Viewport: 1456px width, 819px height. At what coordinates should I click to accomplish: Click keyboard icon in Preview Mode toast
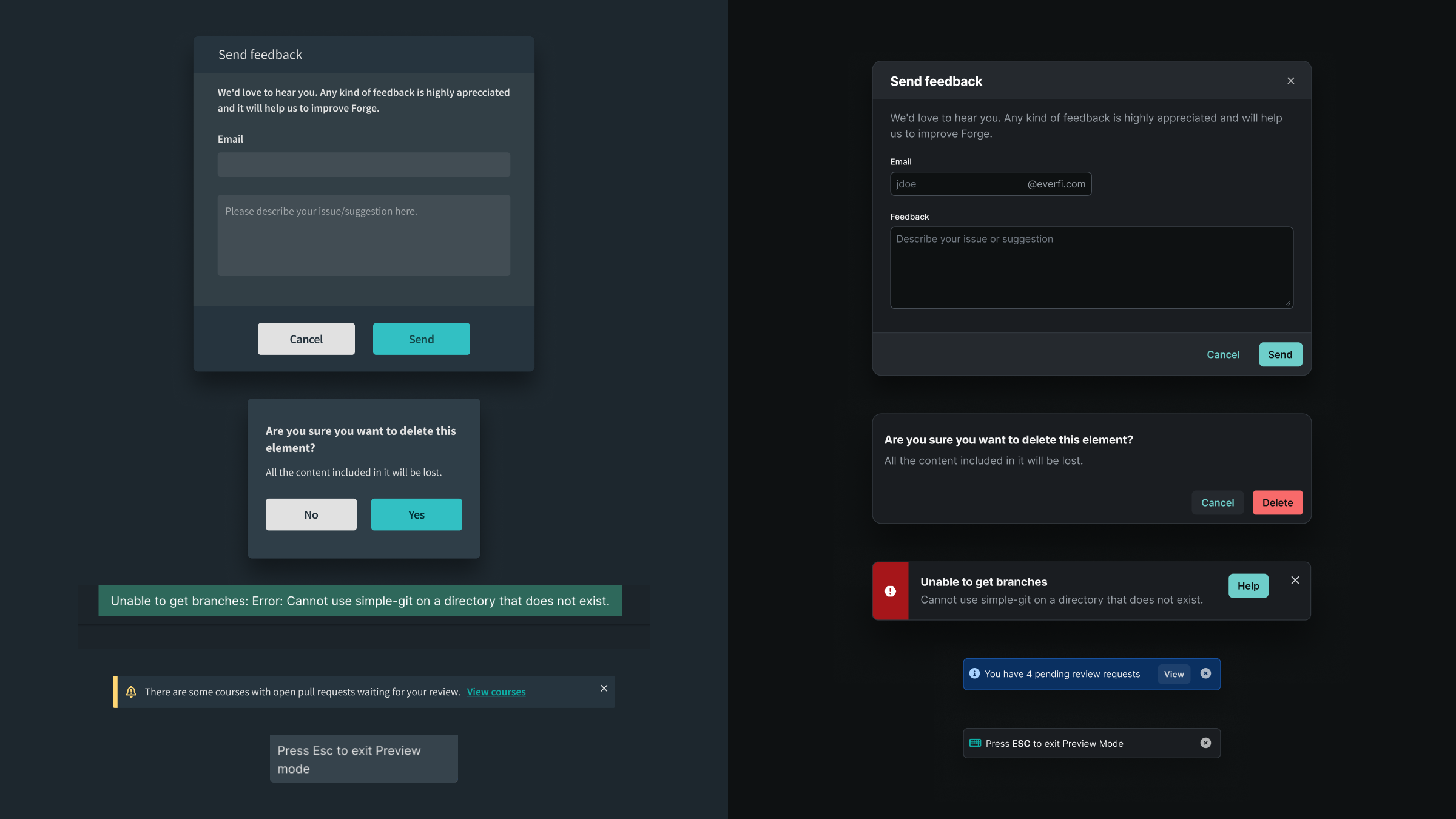tap(975, 743)
